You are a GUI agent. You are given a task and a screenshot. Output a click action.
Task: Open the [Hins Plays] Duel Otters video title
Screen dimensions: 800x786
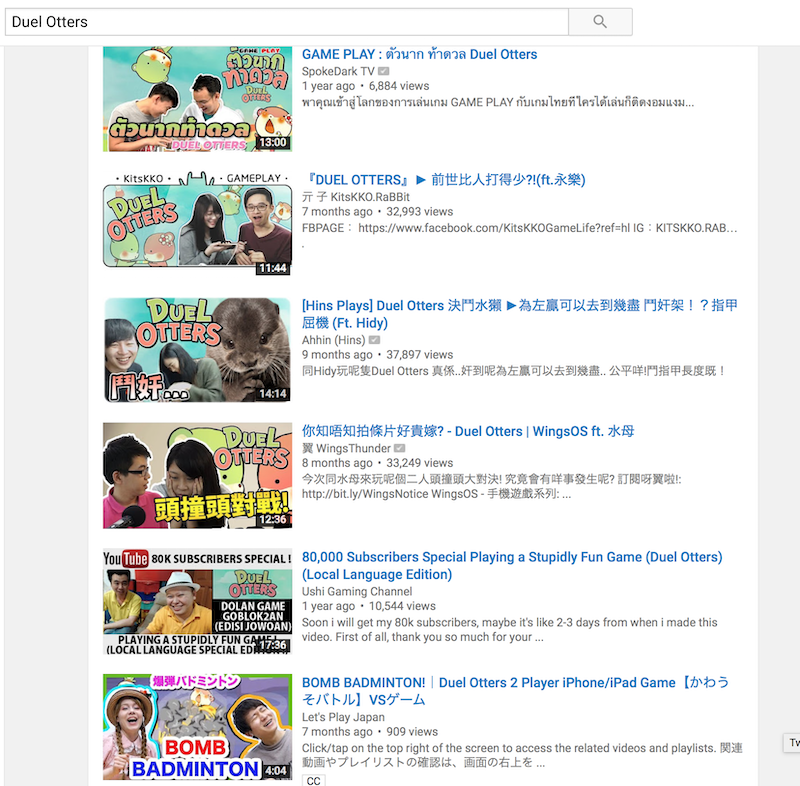pyautogui.click(x=519, y=314)
